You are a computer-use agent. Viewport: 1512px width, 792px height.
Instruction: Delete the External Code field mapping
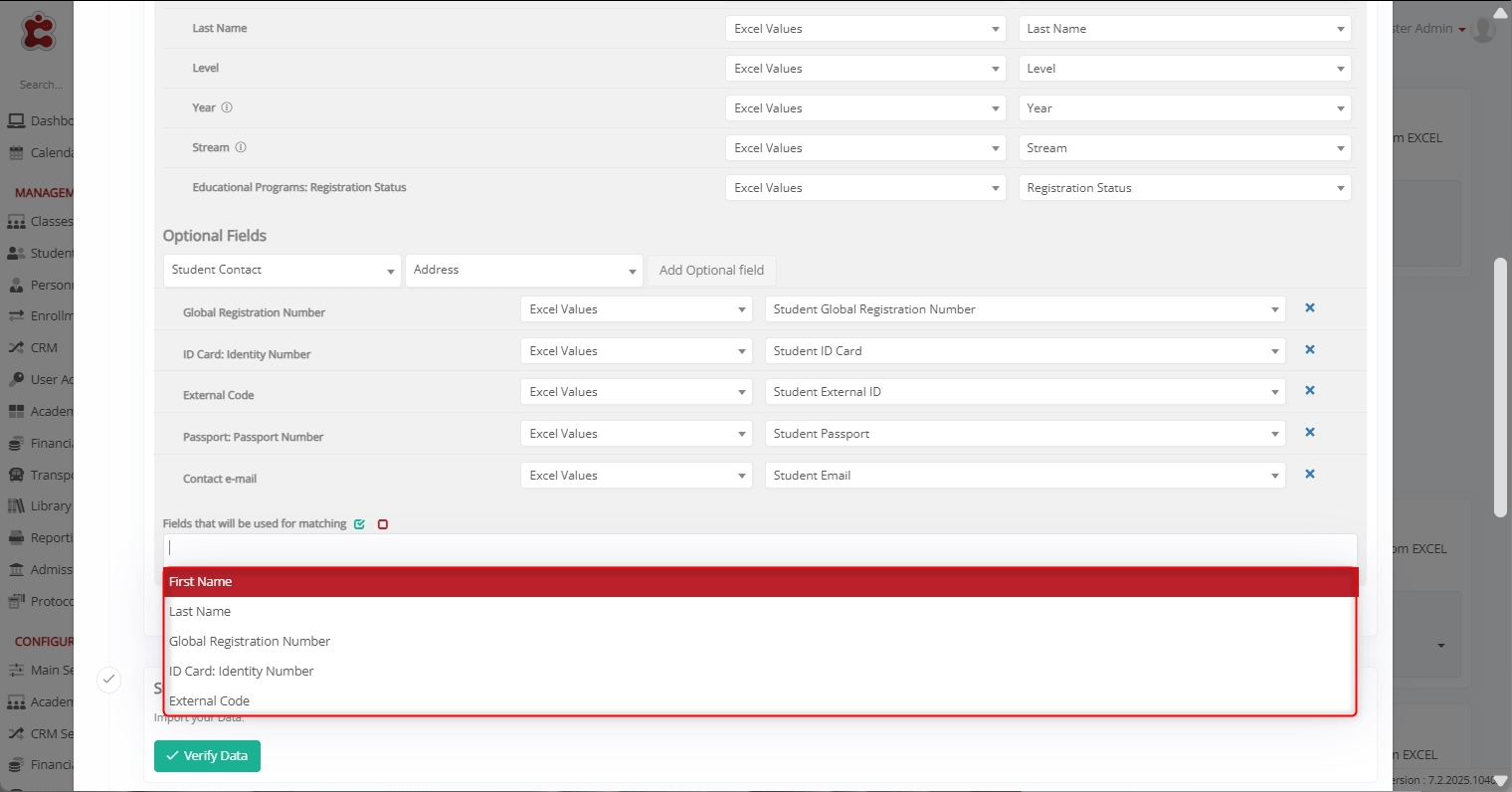click(x=1309, y=391)
